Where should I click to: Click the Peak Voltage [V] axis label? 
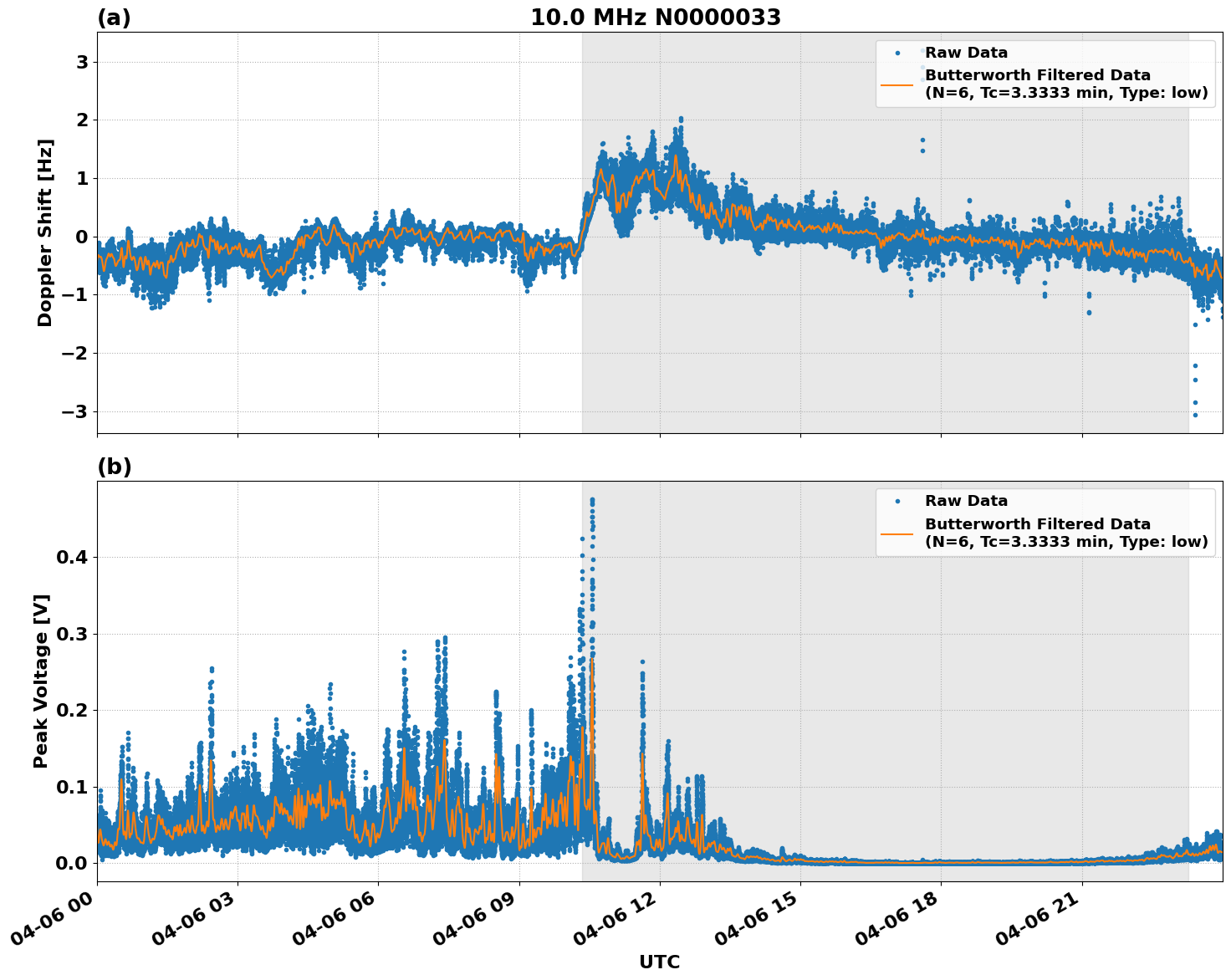click(42, 676)
